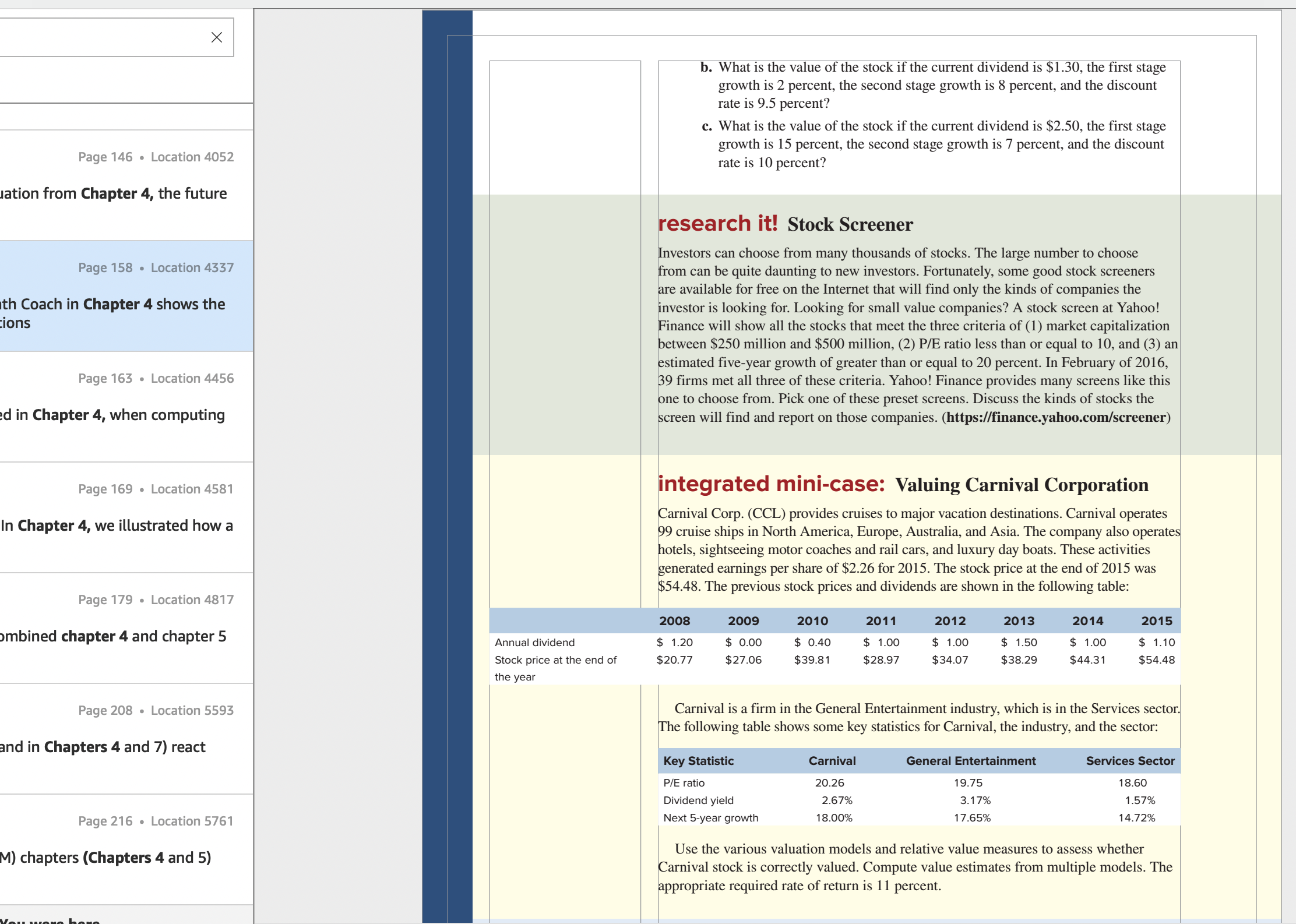Open the Page 216 Location 5761 result
This screenshot has height=924, width=1296.
point(126,849)
